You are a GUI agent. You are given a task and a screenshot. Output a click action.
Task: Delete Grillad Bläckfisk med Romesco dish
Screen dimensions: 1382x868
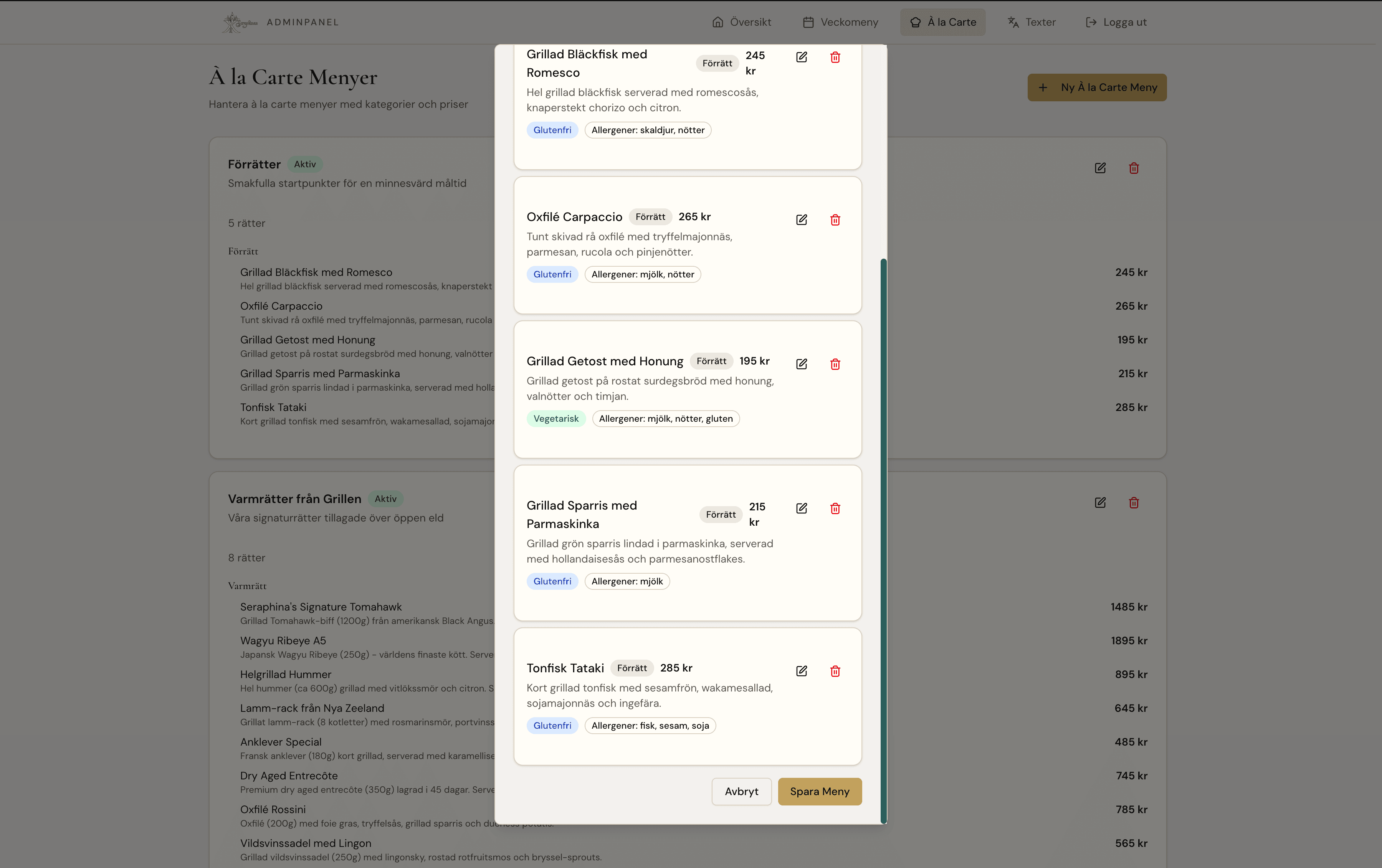pos(835,57)
